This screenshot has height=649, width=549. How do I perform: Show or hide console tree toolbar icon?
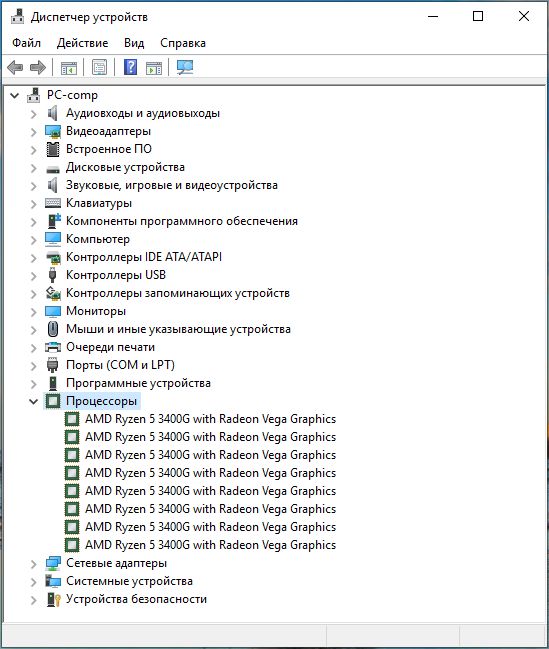(x=69, y=67)
